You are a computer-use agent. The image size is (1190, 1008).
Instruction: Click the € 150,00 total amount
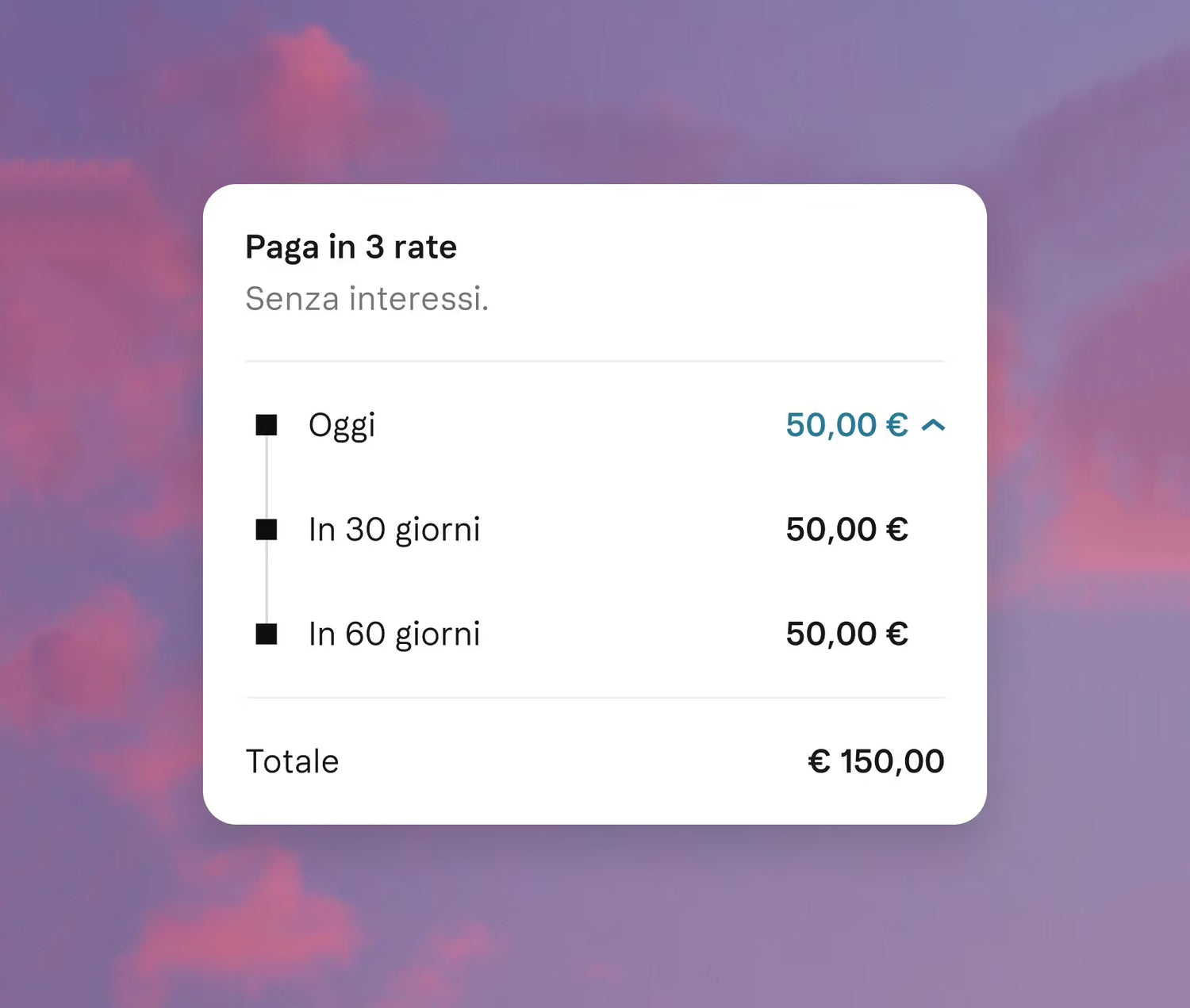tap(876, 761)
